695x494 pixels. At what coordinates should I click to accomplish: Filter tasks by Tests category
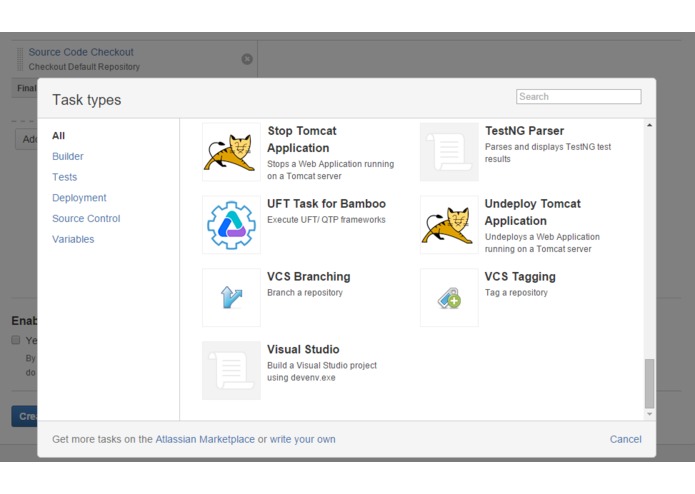pos(65,177)
